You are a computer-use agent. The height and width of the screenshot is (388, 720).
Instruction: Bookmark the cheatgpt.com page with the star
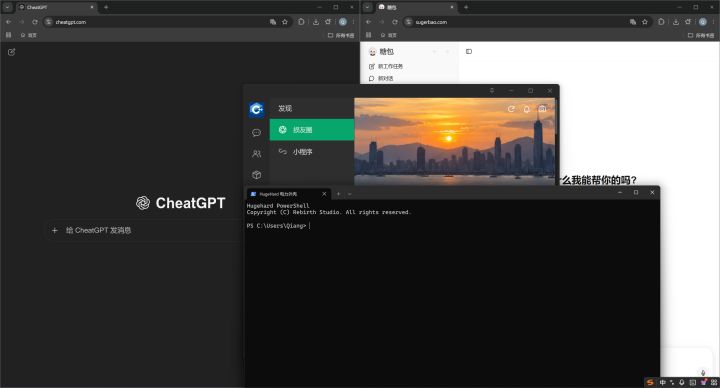pyautogui.click(x=285, y=22)
